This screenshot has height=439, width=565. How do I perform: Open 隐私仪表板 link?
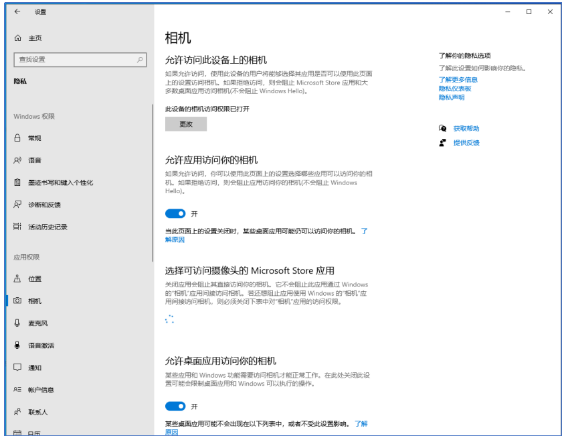[x=455, y=89]
